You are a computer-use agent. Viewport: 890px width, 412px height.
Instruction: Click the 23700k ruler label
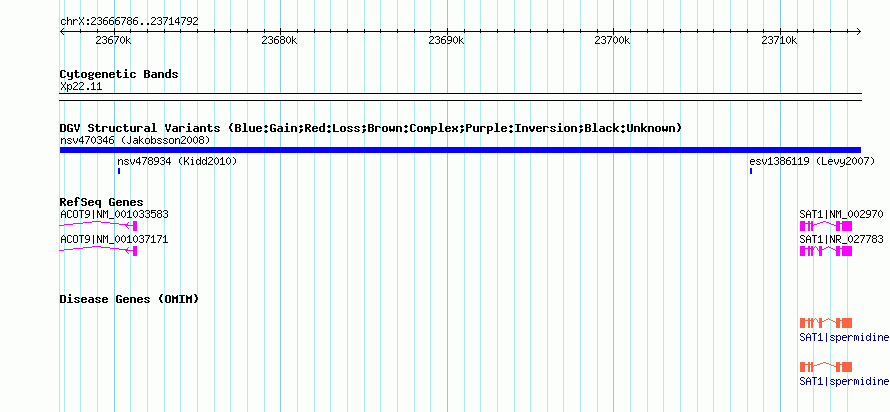(612, 41)
